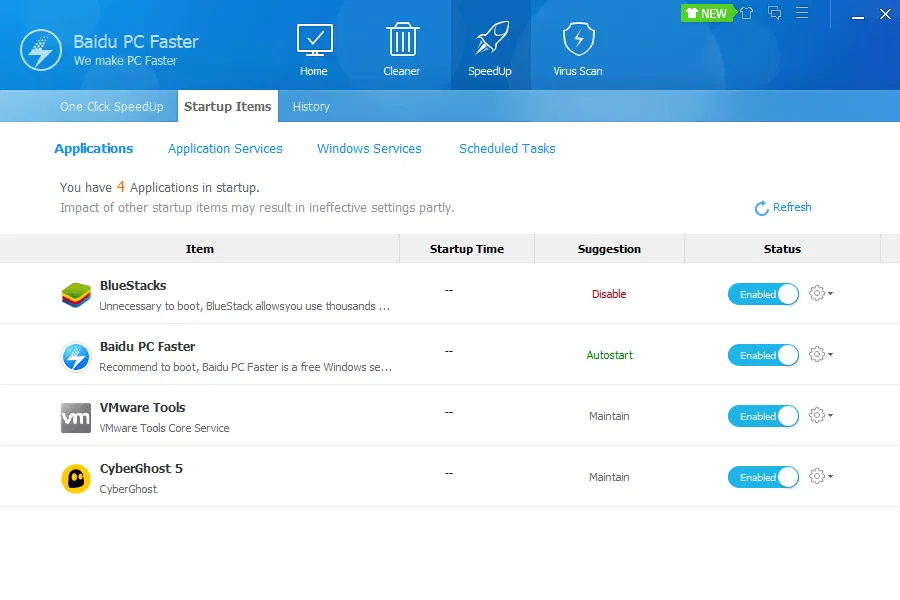Click the Refresh link
Screen dimensions: 900x600
[x=783, y=207]
